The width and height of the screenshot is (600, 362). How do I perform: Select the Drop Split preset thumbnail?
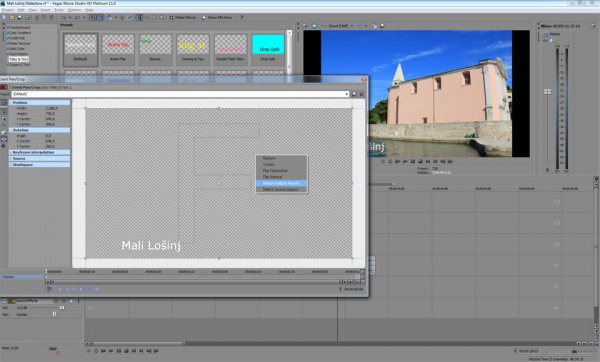point(268,49)
